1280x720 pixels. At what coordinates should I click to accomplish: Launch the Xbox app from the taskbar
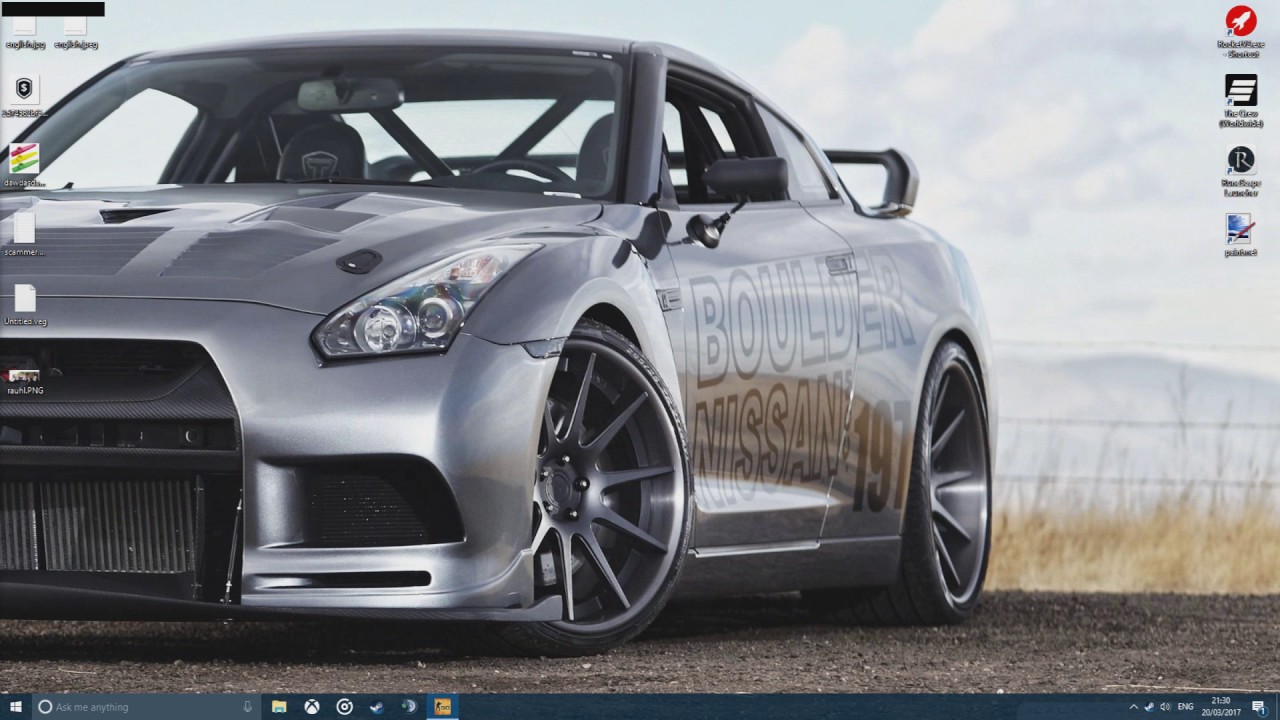coord(312,707)
